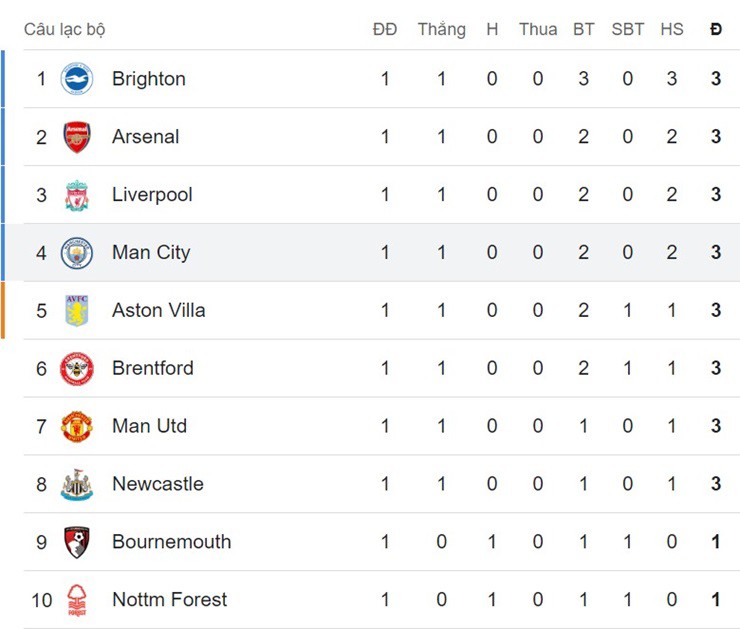Select the Liverpool team name

152,195
